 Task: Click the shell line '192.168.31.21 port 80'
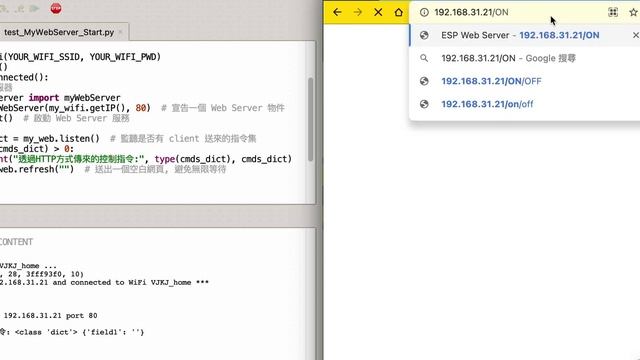pyautogui.click(x=50, y=316)
